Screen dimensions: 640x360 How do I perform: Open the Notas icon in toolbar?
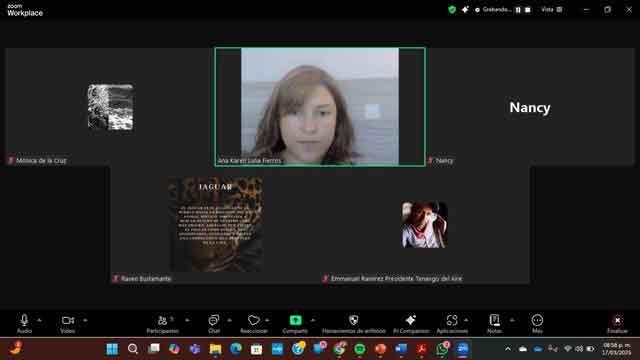pos(494,324)
